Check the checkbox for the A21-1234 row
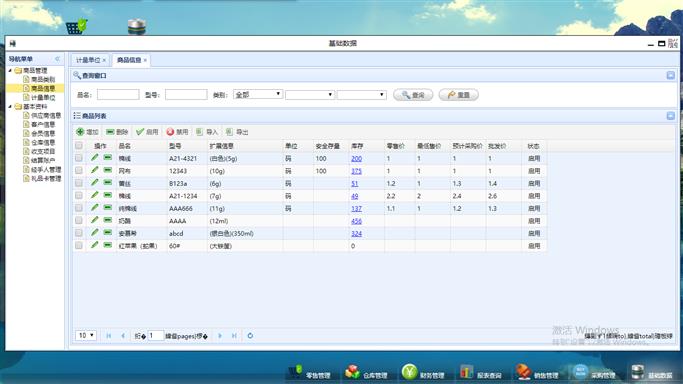The height and width of the screenshot is (384, 683). [79, 195]
